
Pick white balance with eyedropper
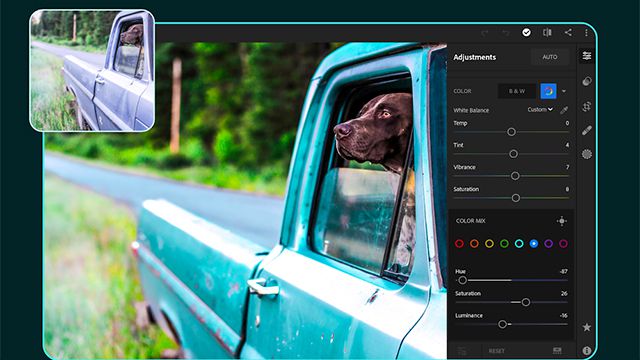[x=564, y=110]
